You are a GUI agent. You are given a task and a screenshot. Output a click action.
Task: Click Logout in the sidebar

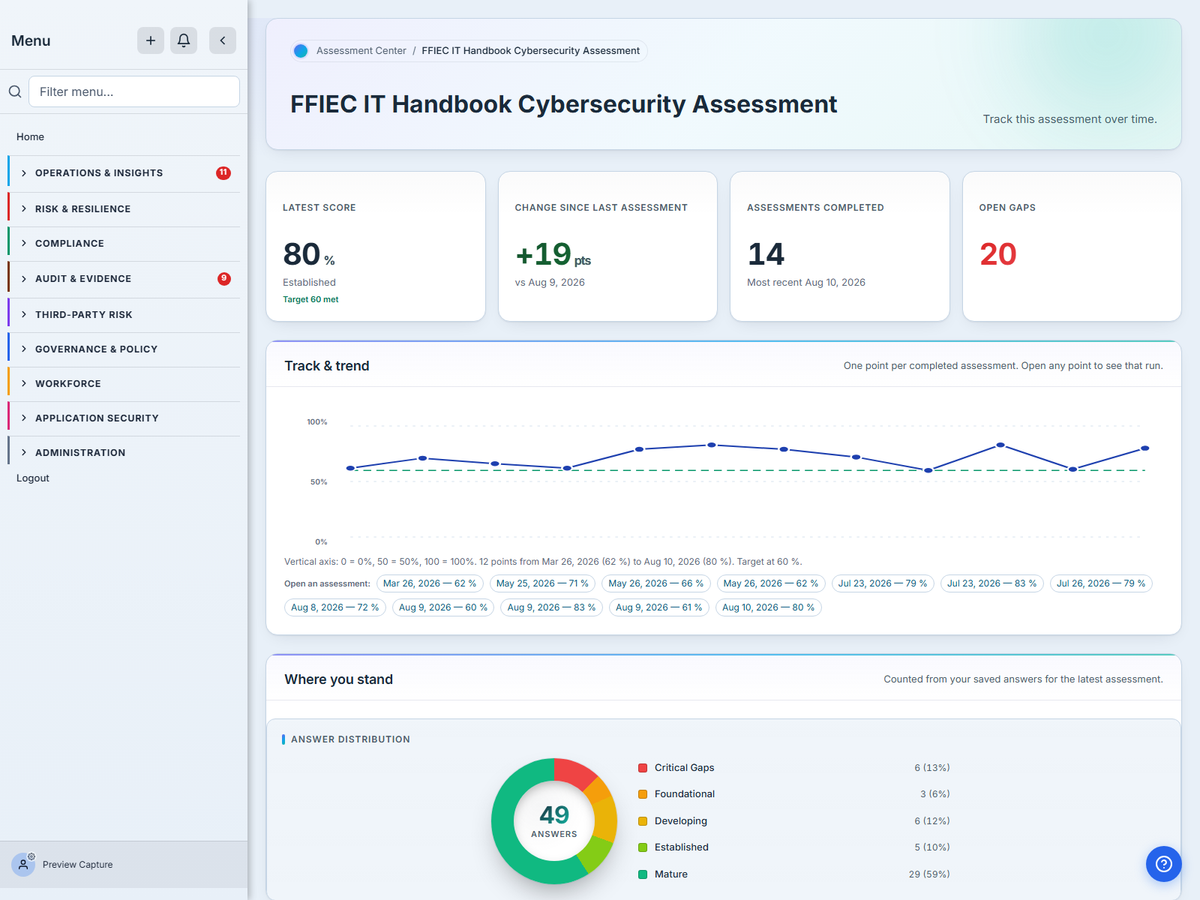click(33, 478)
